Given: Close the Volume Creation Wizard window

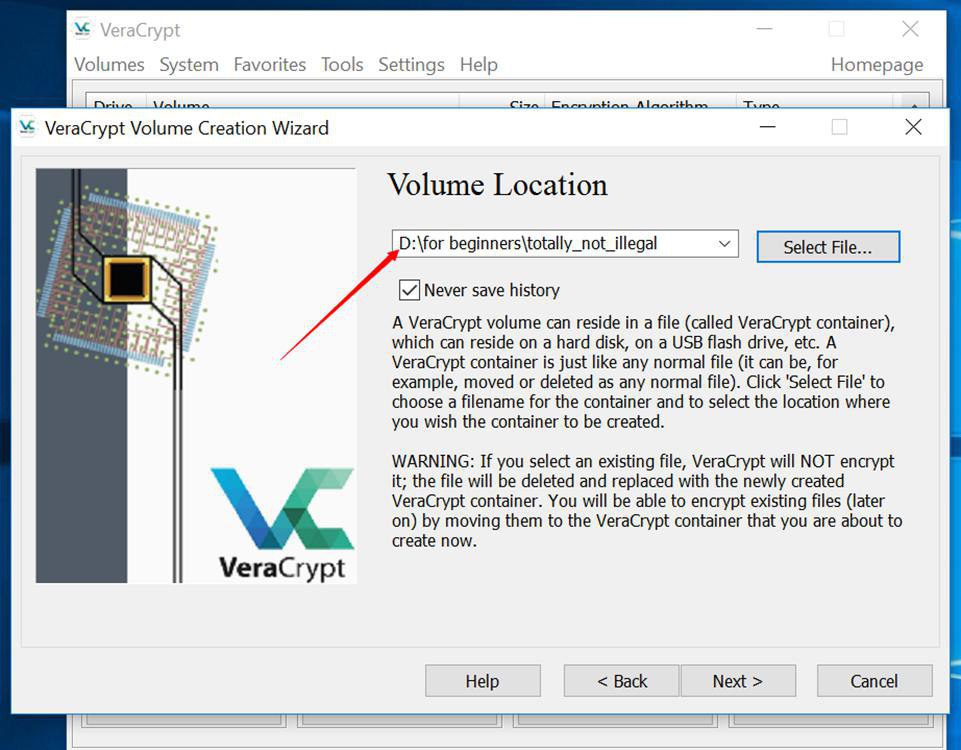Looking at the screenshot, I should coord(912,127).
